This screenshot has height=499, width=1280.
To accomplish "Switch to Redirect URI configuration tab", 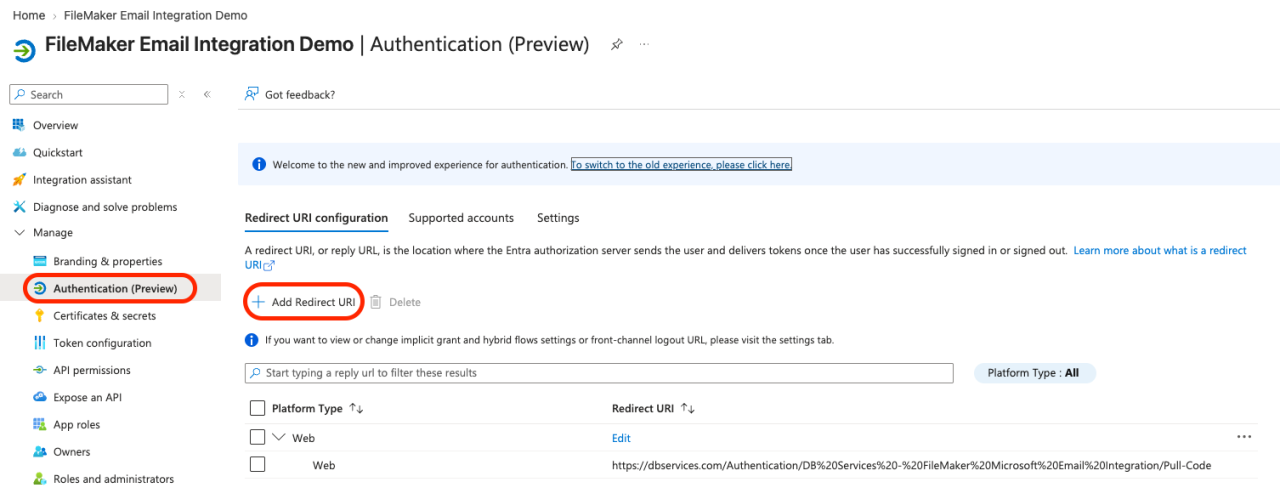I will [x=316, y=218].
